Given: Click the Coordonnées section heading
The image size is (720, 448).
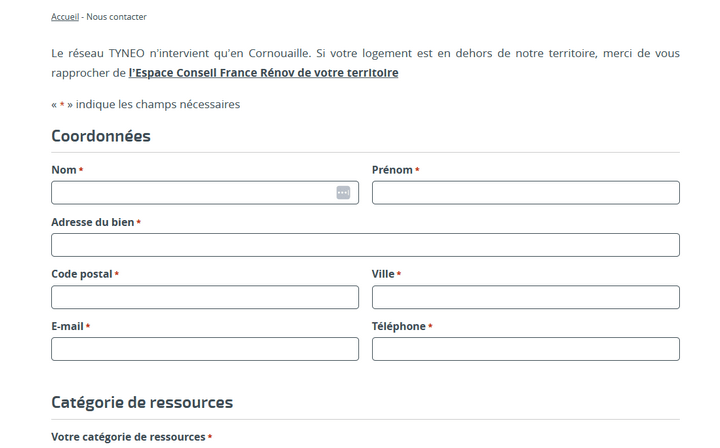Looking at the screenshot, I should [101, 136].
